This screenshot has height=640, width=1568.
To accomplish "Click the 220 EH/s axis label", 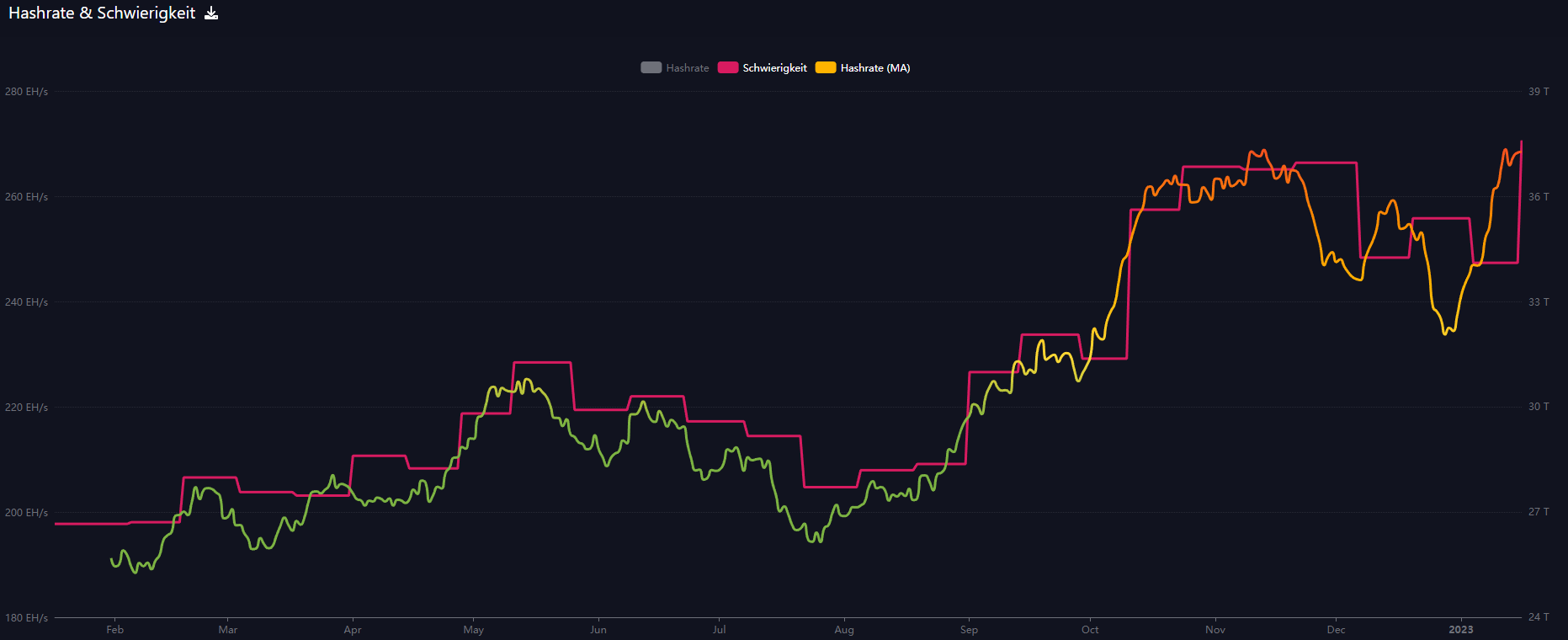I will (x=26, y=408).
